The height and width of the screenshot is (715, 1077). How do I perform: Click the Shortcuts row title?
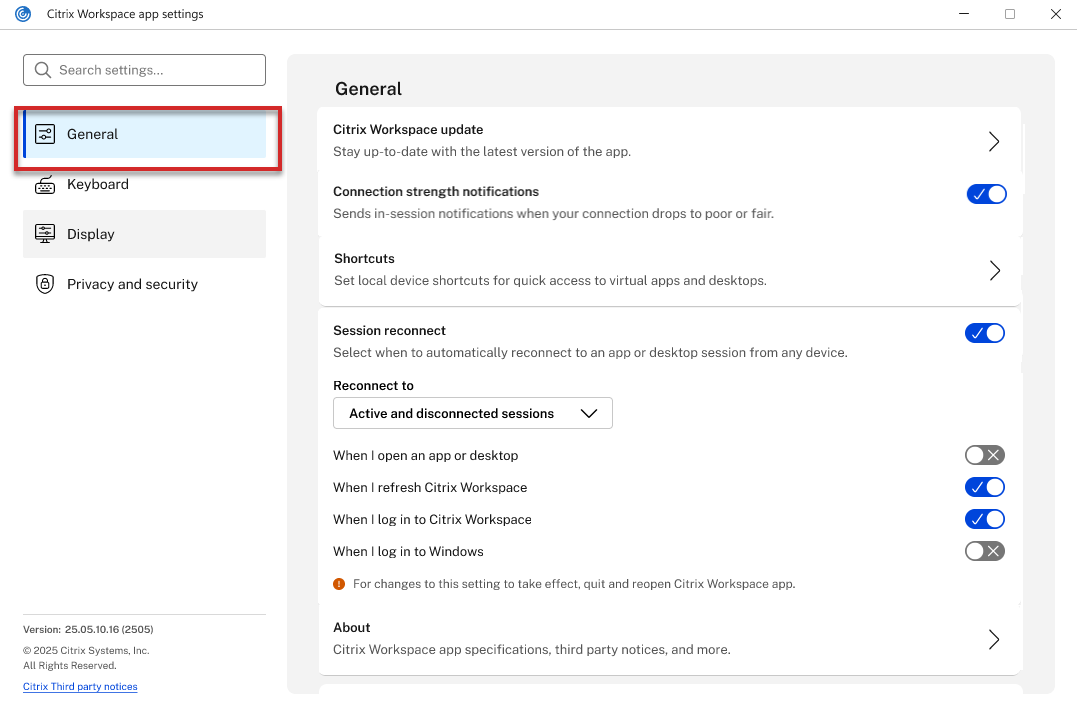point(364,258)
